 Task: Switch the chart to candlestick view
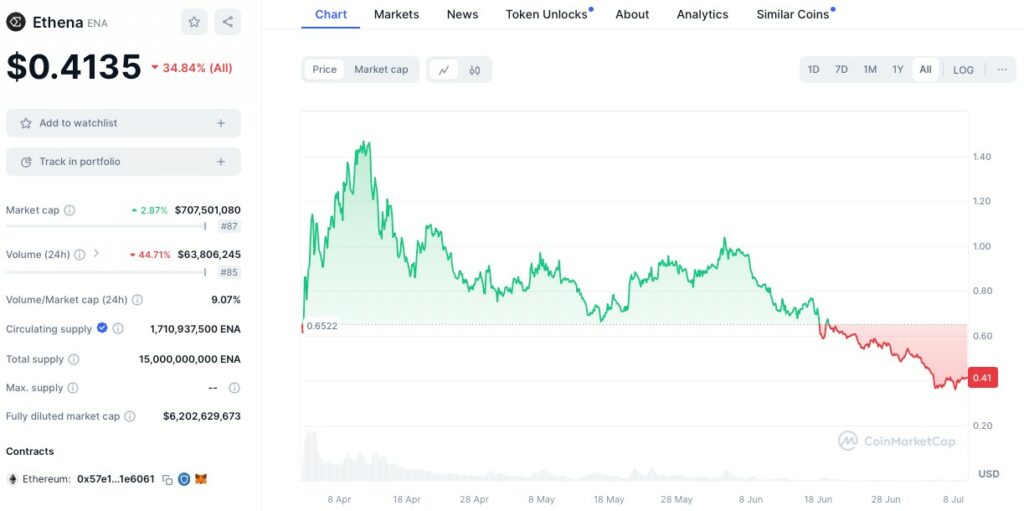(475, 70)
